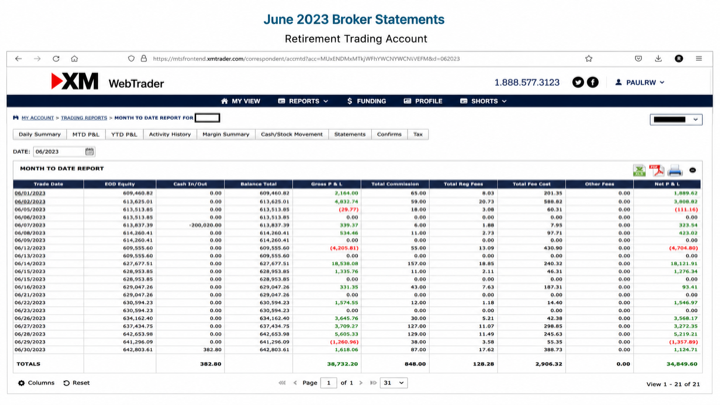Switch to the Cash/Stock Movement tab

tap(292, 135)
